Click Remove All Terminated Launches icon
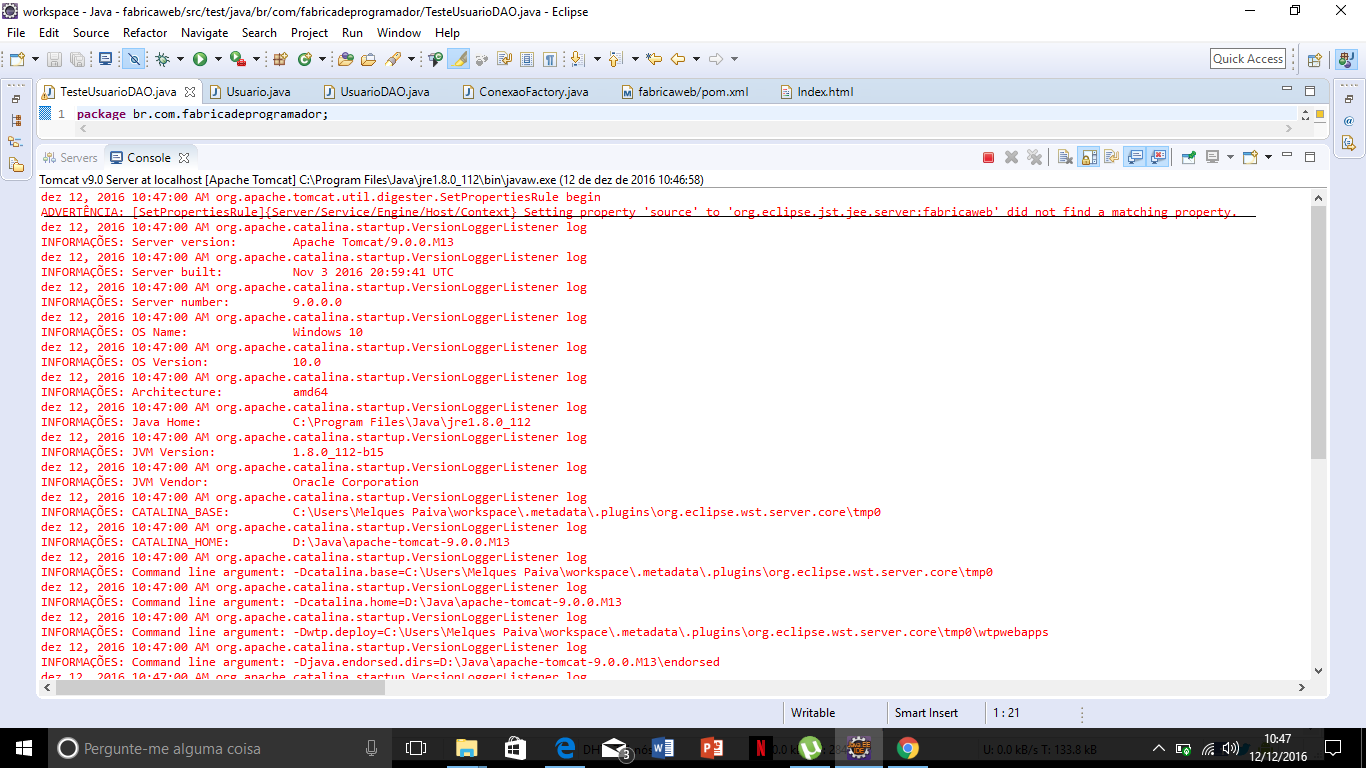 (x=1035, y=157)
